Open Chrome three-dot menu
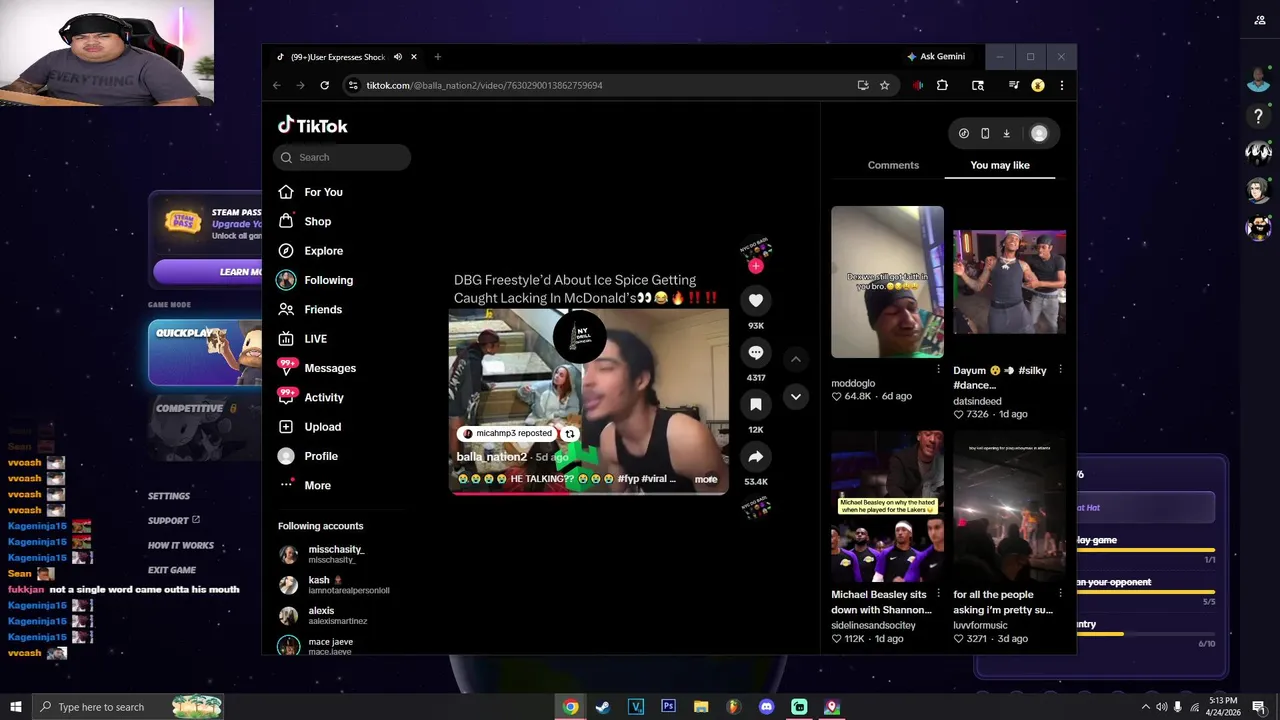 (x=1061, y=86)
